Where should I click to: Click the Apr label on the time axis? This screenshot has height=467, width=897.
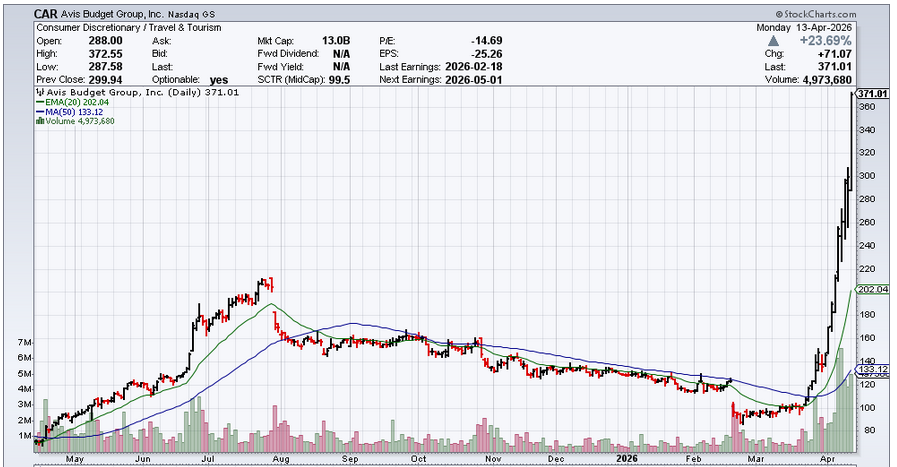pyautogui.click(x=827, y=459)
